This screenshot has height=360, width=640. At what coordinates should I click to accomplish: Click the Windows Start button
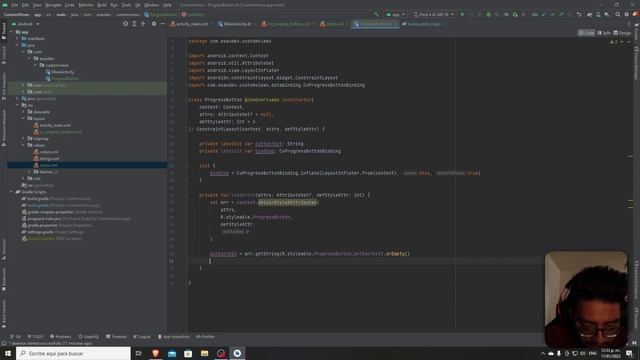pyautogui.click(x=8, y=353)
